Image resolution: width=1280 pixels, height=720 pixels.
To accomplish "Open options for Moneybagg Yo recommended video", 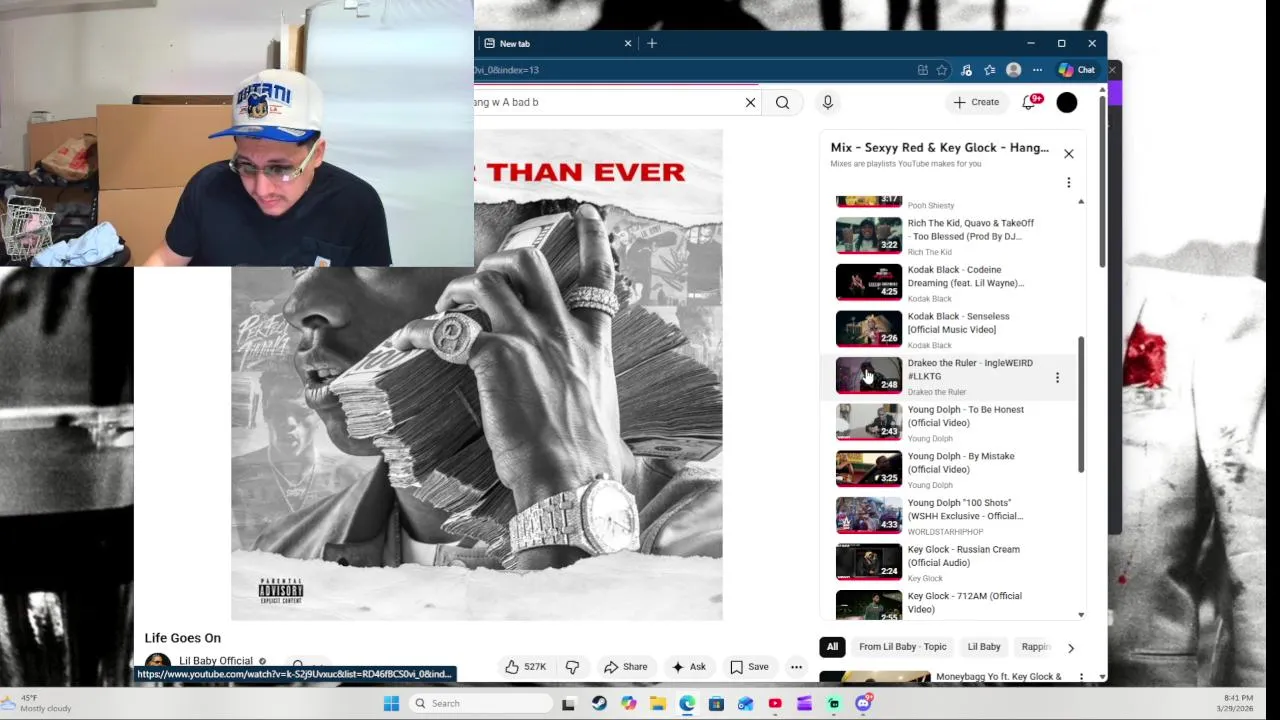I will (1081, 677).
